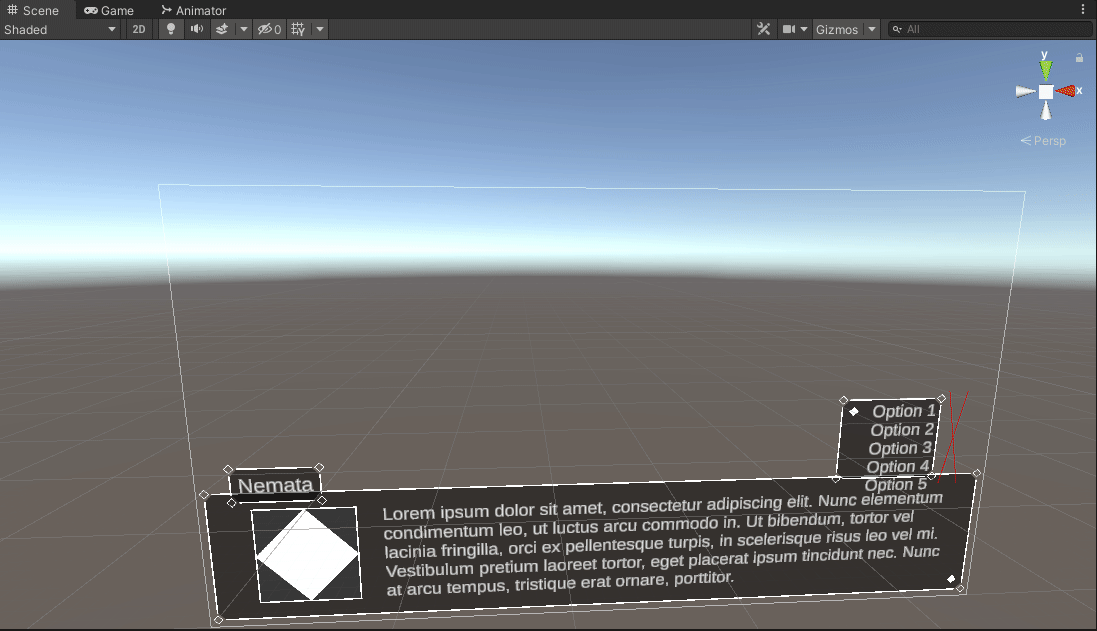Click the red X axis cone on gizmo

1069,91
